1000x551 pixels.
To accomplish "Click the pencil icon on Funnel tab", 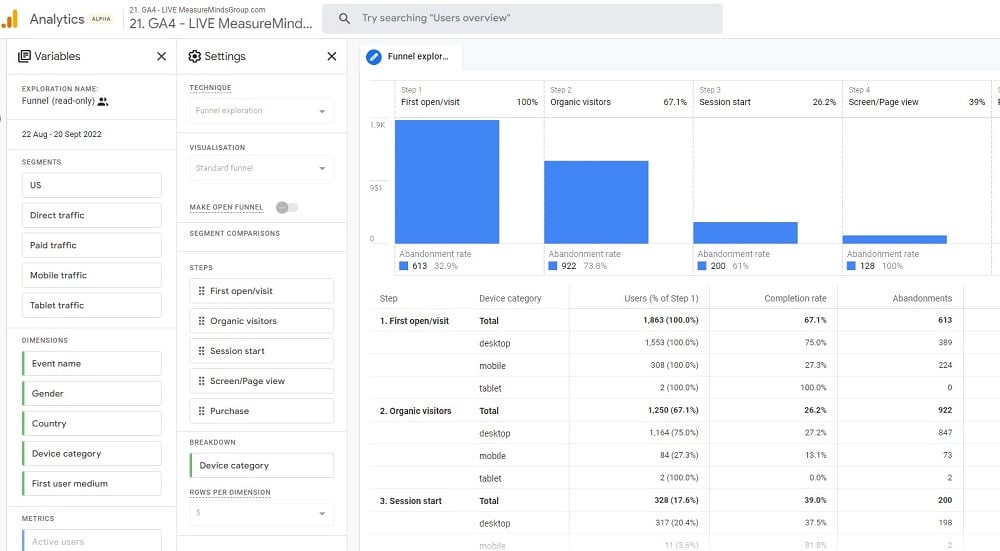I will 374,57.
